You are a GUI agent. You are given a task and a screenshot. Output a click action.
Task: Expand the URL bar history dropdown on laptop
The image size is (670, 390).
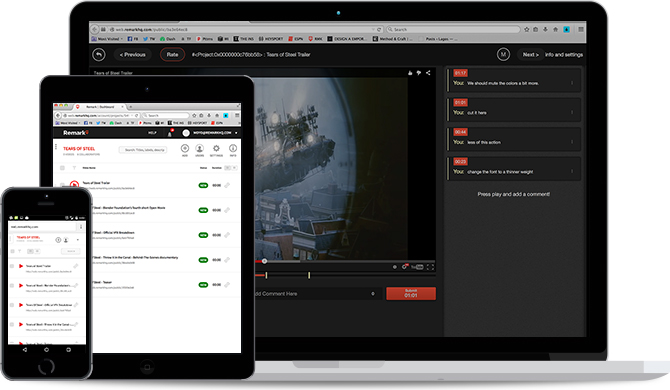pos(373,29)
